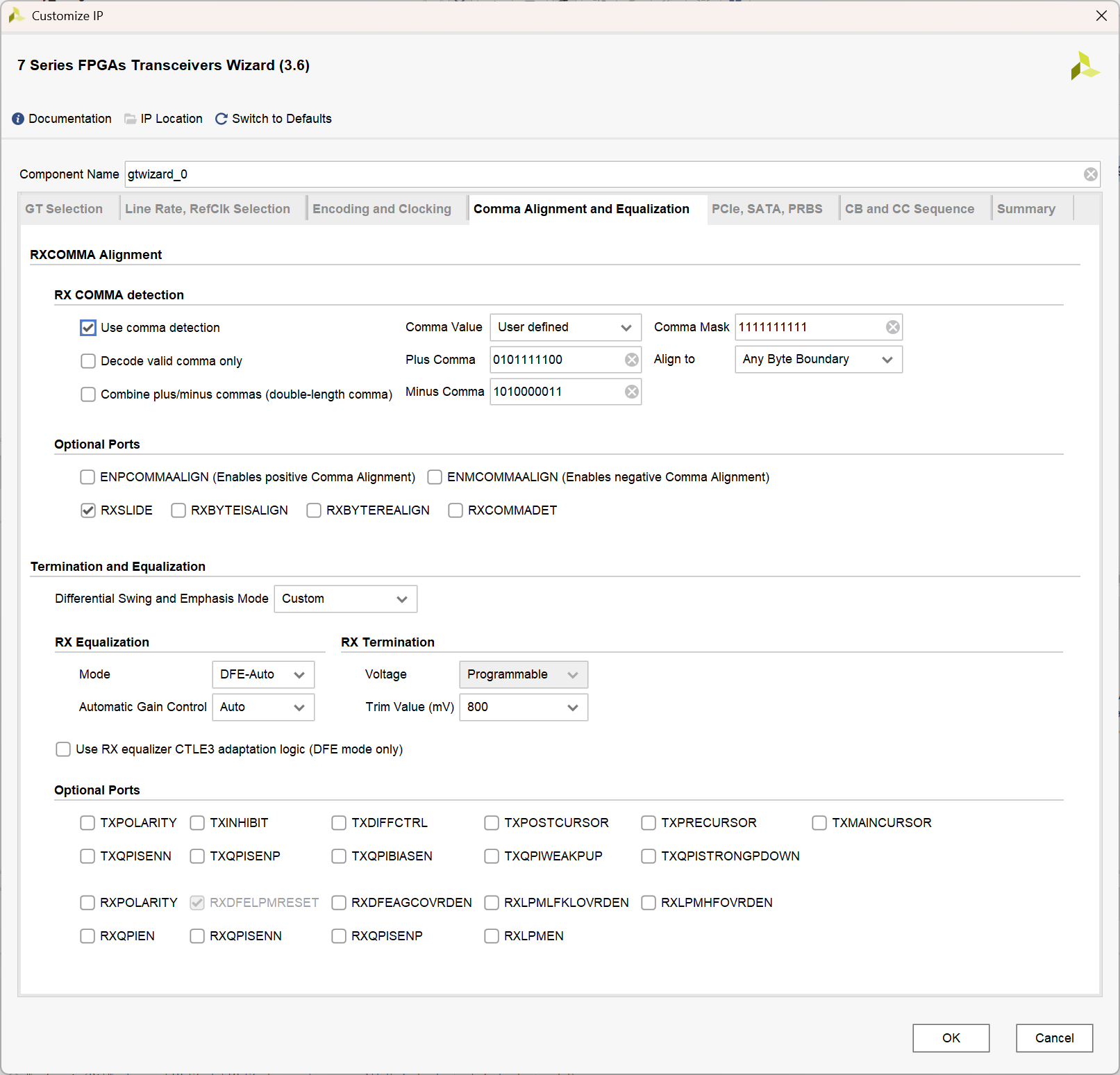Check the TXPOSTCURSOR port
Image resolution: width=1120 pixels, height=1075 pixels.
coord(492,823)
